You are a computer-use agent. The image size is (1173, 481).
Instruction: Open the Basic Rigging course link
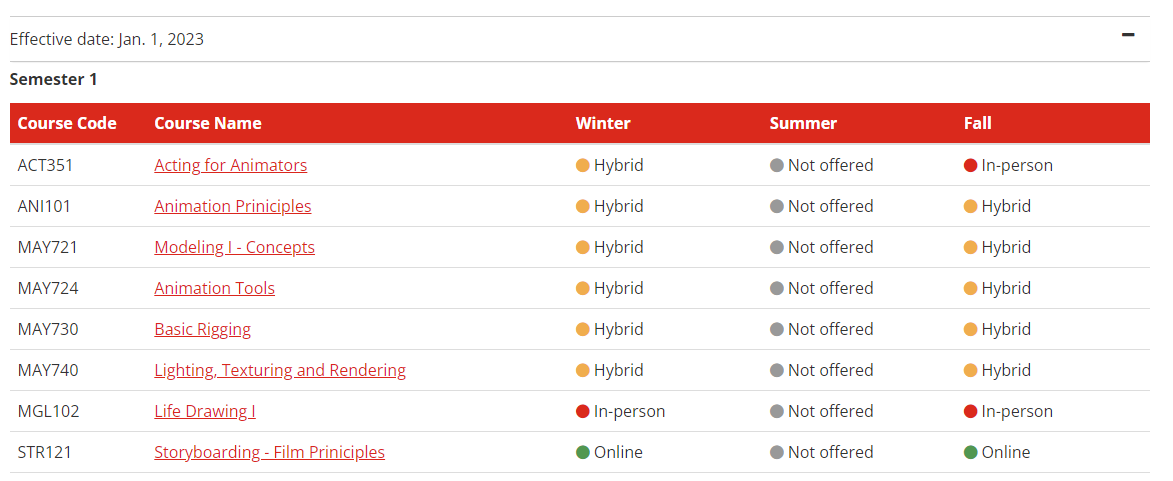202,329
